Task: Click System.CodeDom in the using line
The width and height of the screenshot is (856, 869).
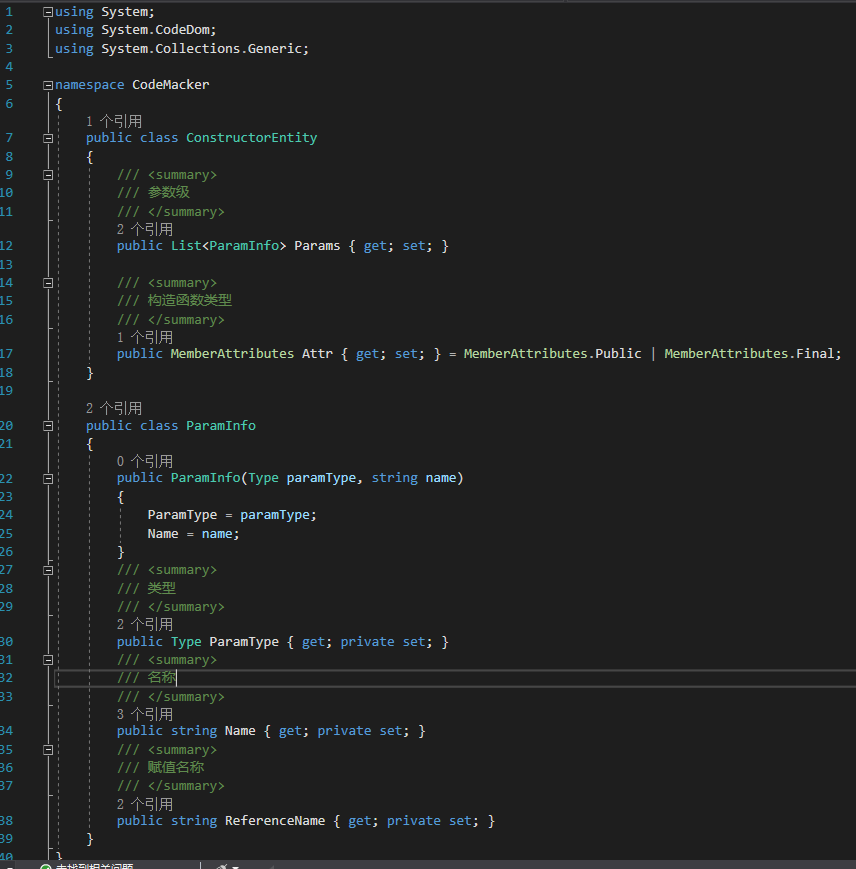Action: click(x=155, y=30)
